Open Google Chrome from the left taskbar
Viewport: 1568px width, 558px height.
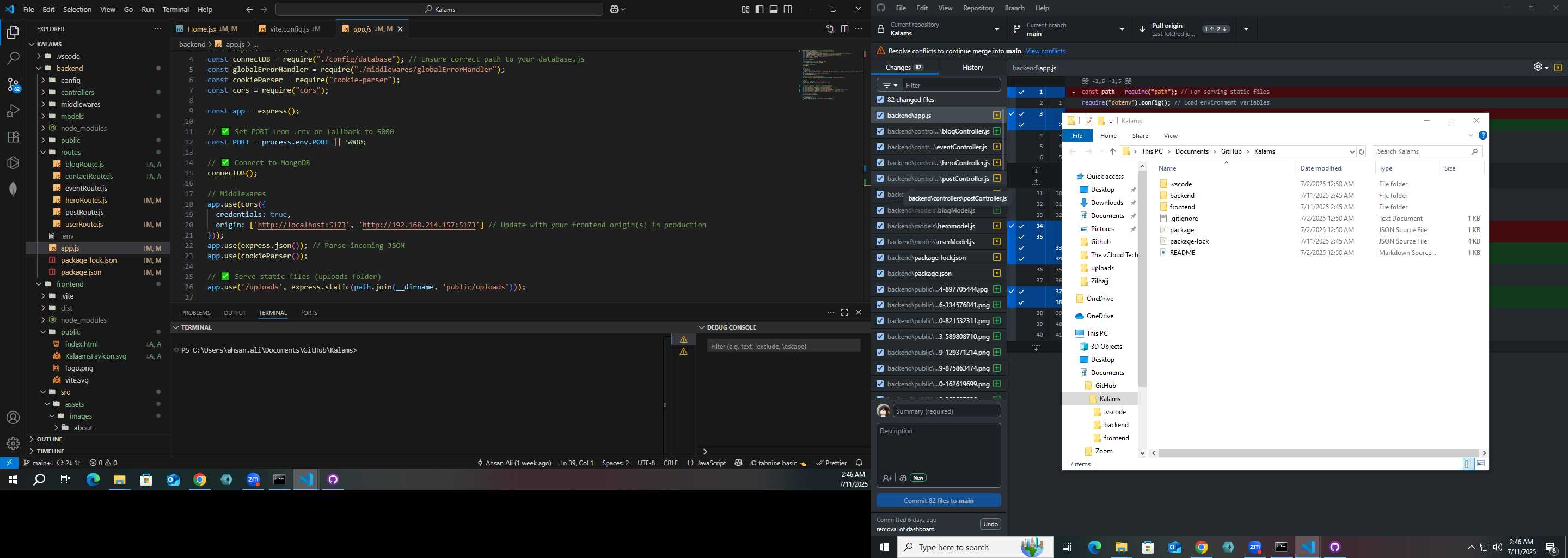pos(200,480)
